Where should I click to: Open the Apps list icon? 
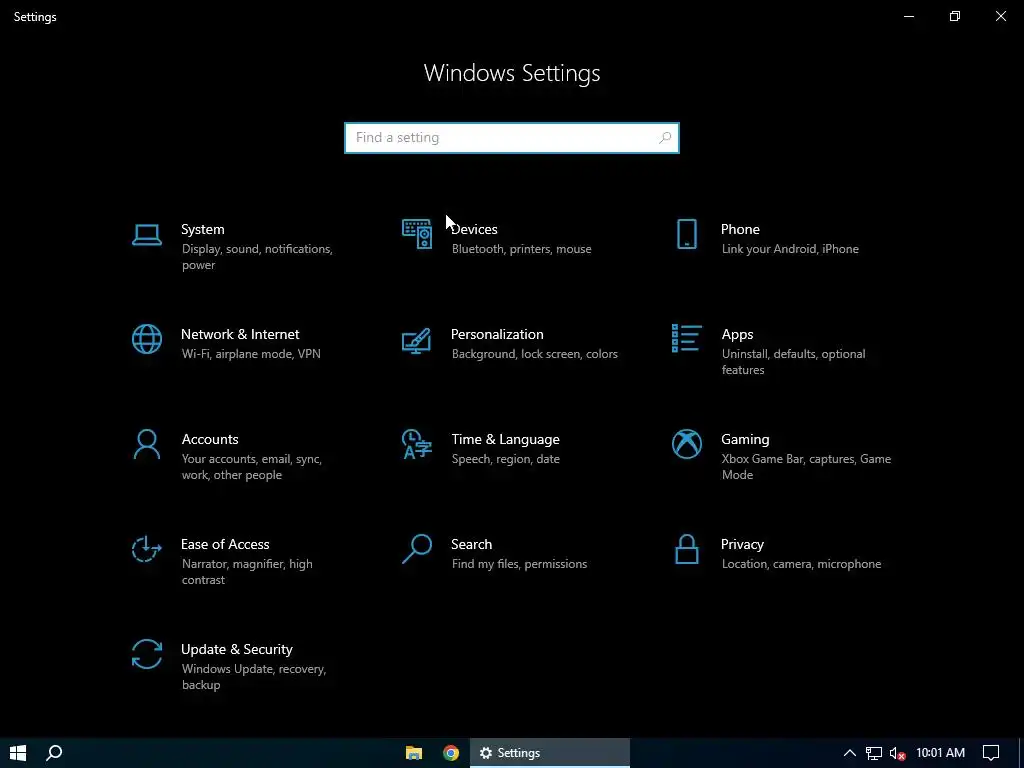point(686,338)
